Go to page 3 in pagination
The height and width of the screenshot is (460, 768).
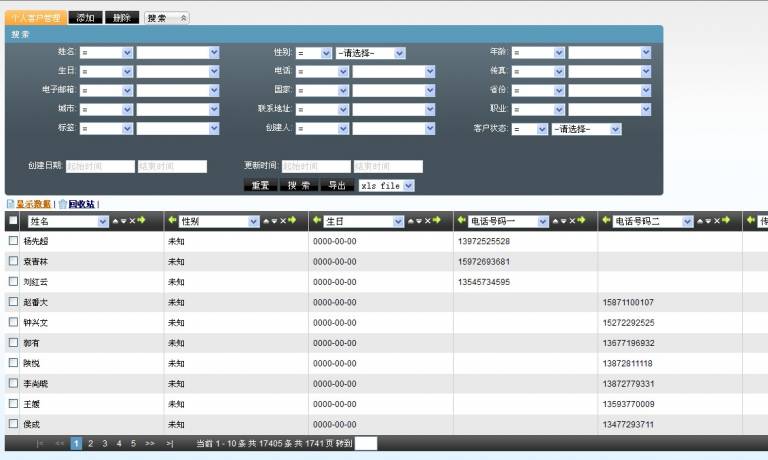coord(104,443)
